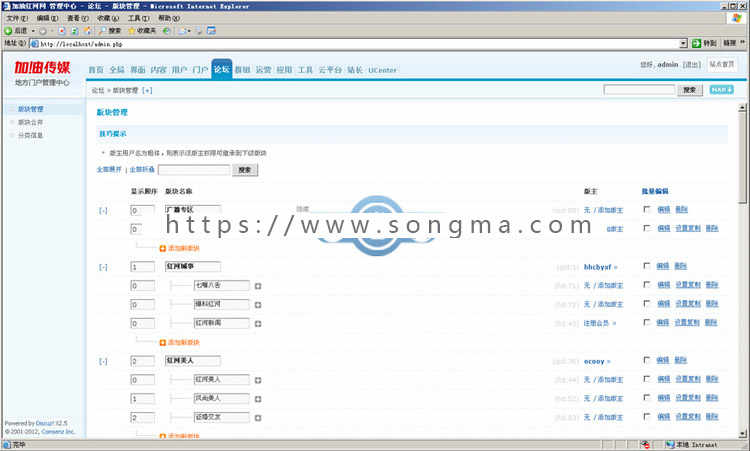This screenshot has width=750, height=451.
Task: Open the Back button history dropdown arrow
Action: 33,31
